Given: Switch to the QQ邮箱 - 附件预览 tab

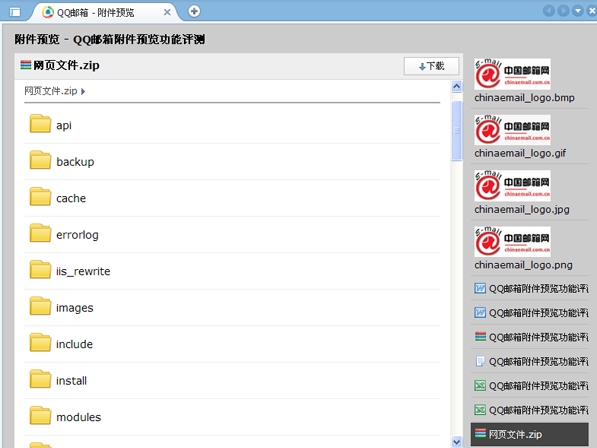Looking at the screenshot, I should point(106,13).
